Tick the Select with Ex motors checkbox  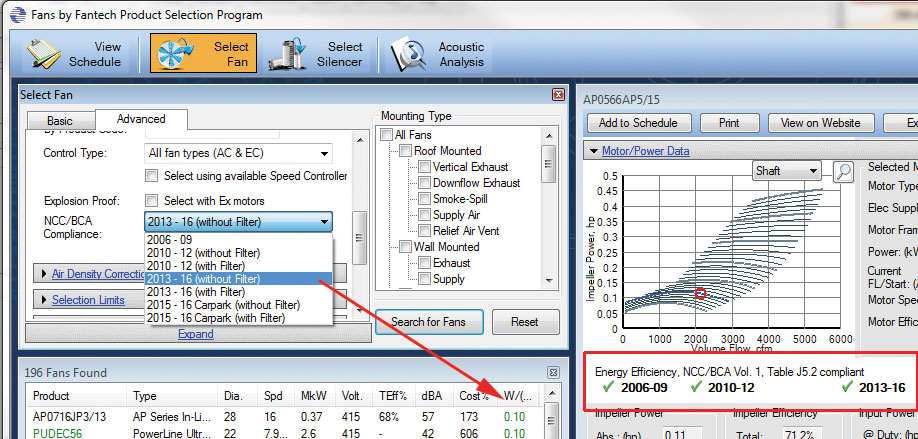point(152,200)
